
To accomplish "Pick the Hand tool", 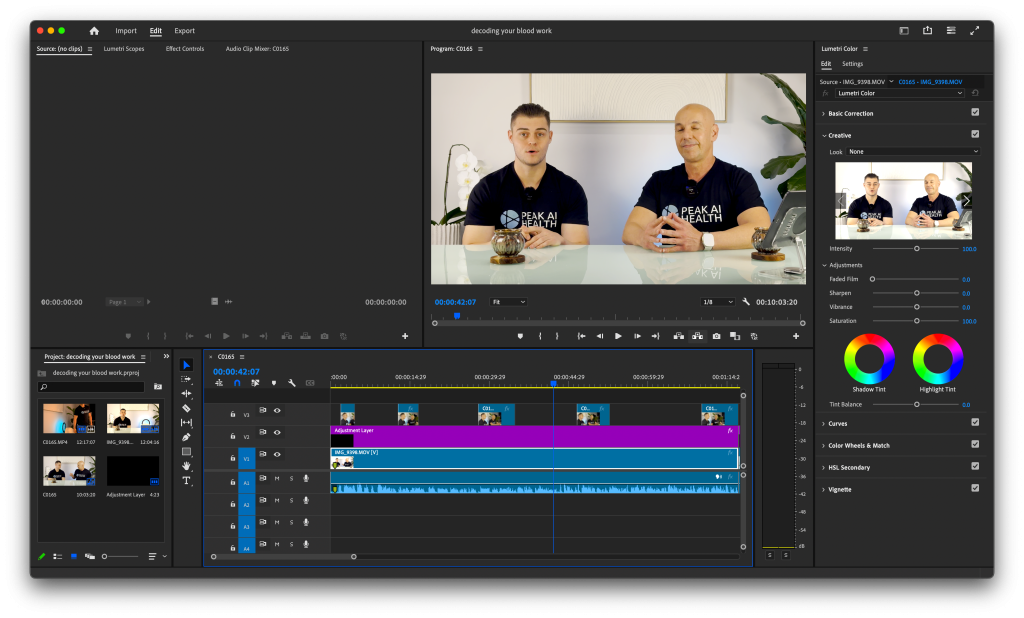I will 186,467.
